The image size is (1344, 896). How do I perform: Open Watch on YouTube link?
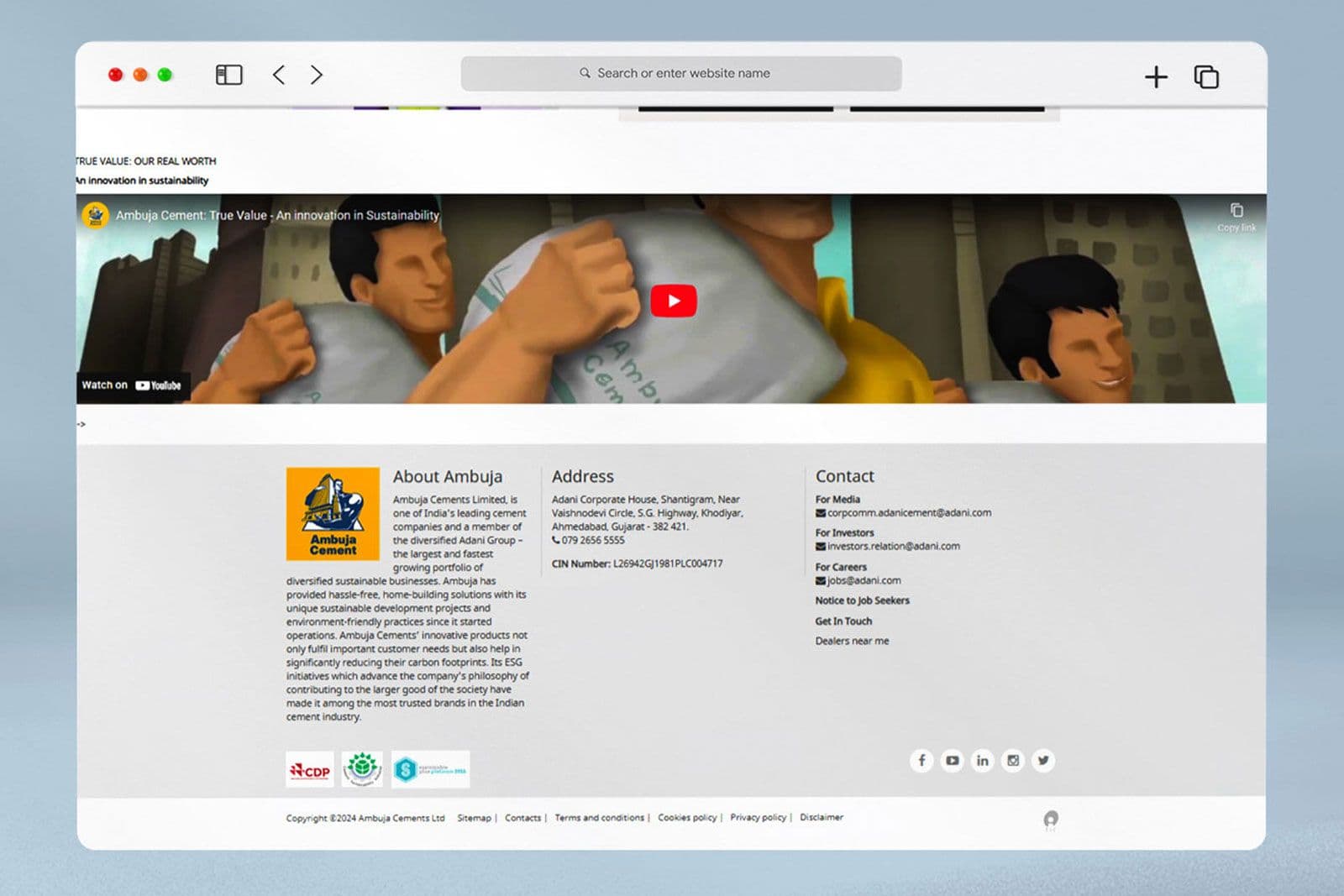[132, 385]
